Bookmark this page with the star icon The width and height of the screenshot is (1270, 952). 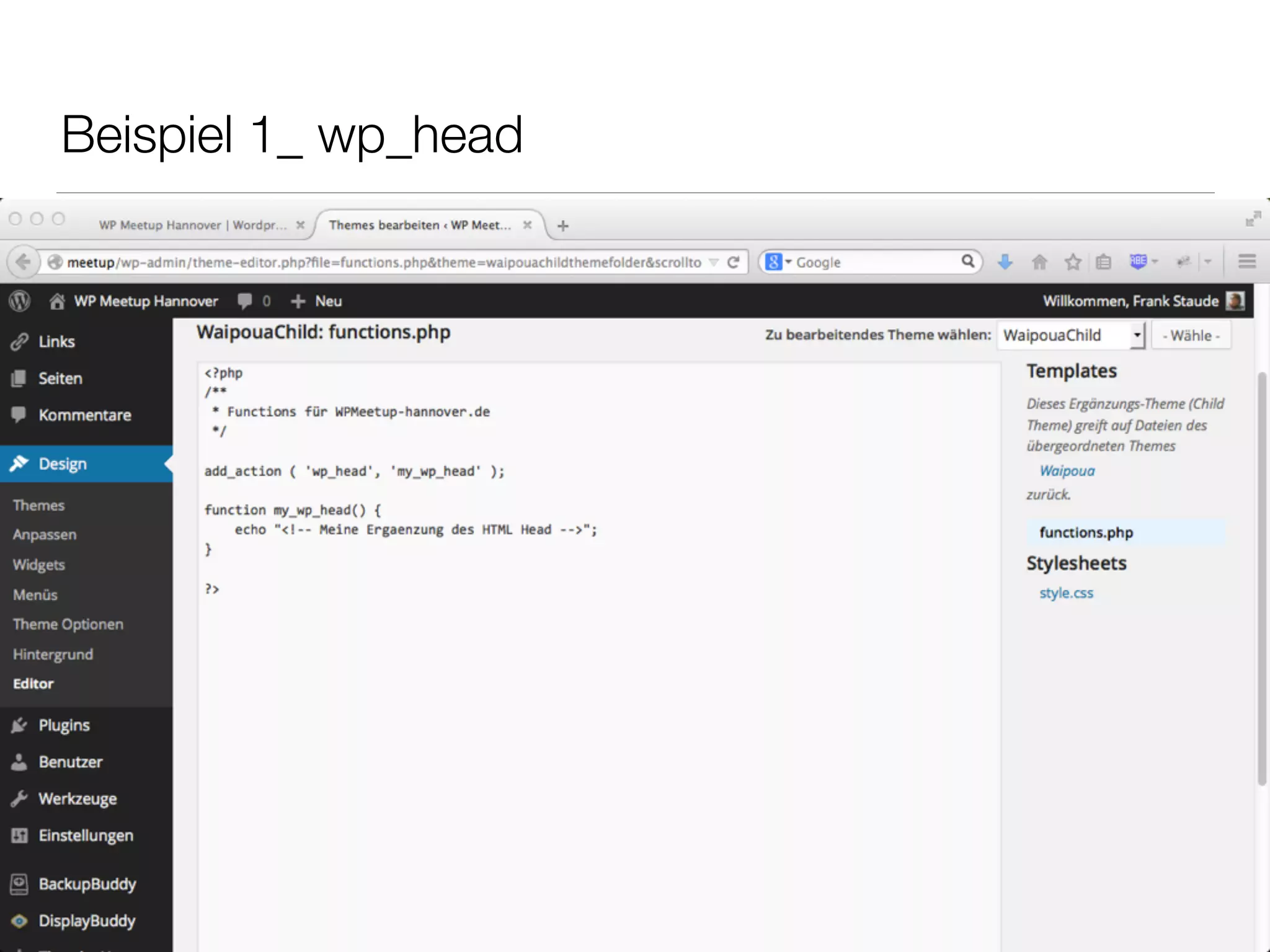(1073, 262)
